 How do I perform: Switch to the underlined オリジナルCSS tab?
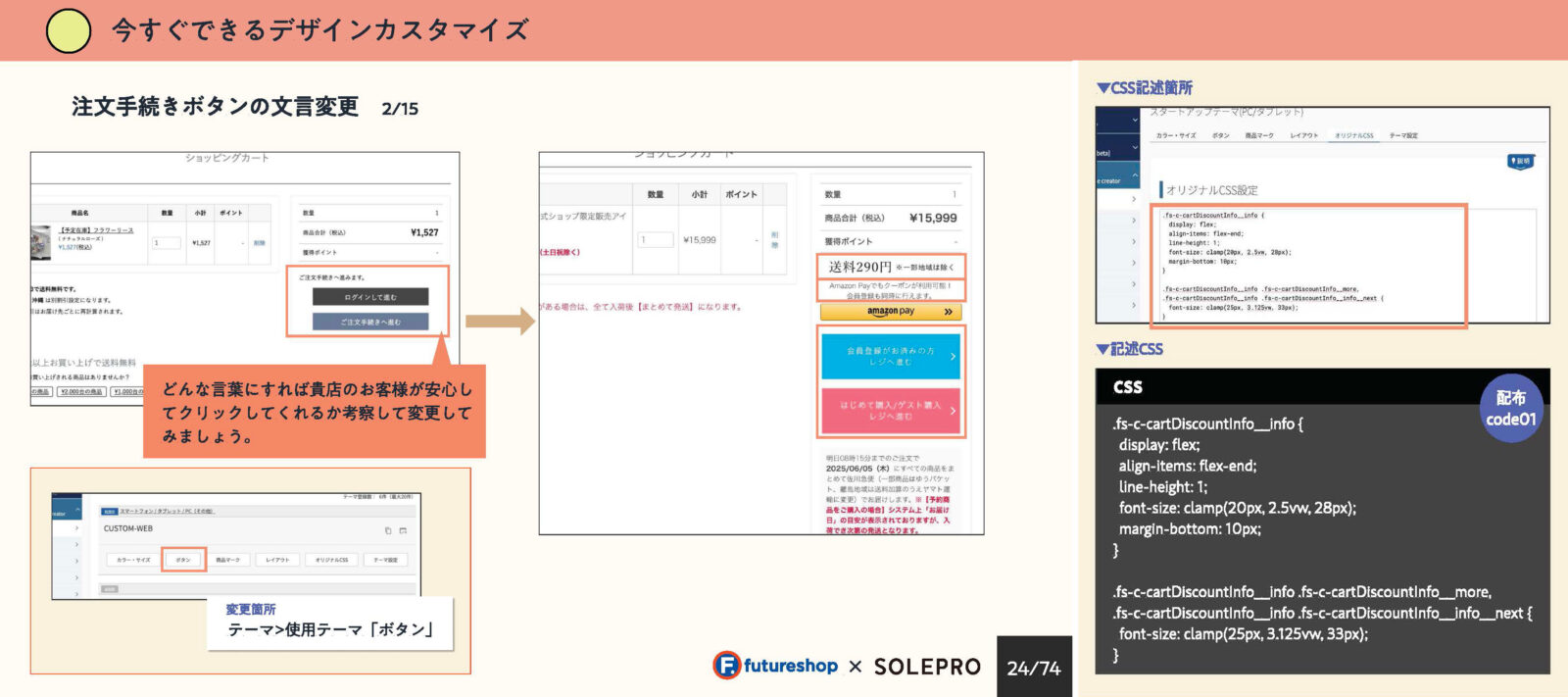tap(1353, 135)
